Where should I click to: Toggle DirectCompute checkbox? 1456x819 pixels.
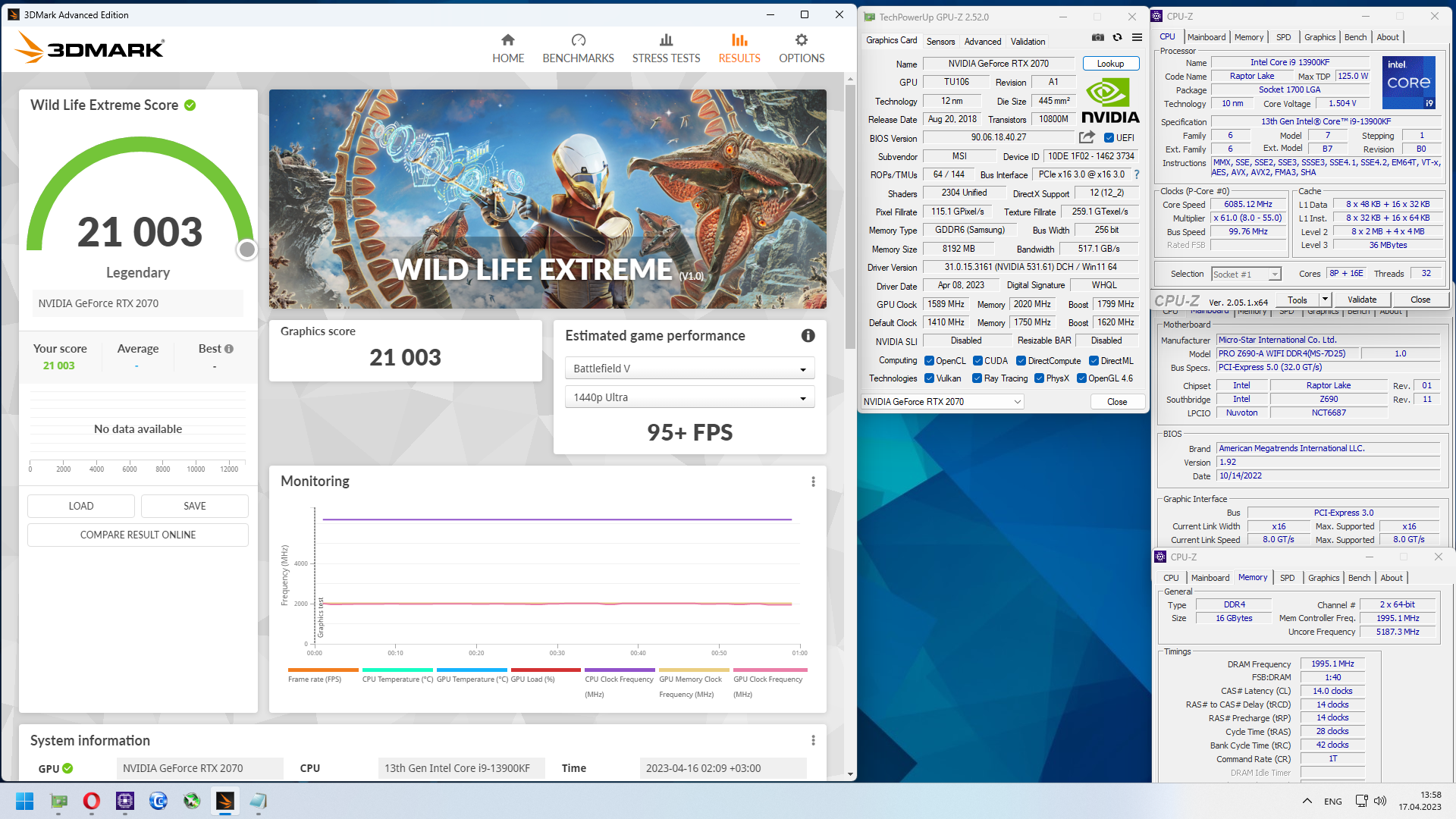pos(1021,361)
